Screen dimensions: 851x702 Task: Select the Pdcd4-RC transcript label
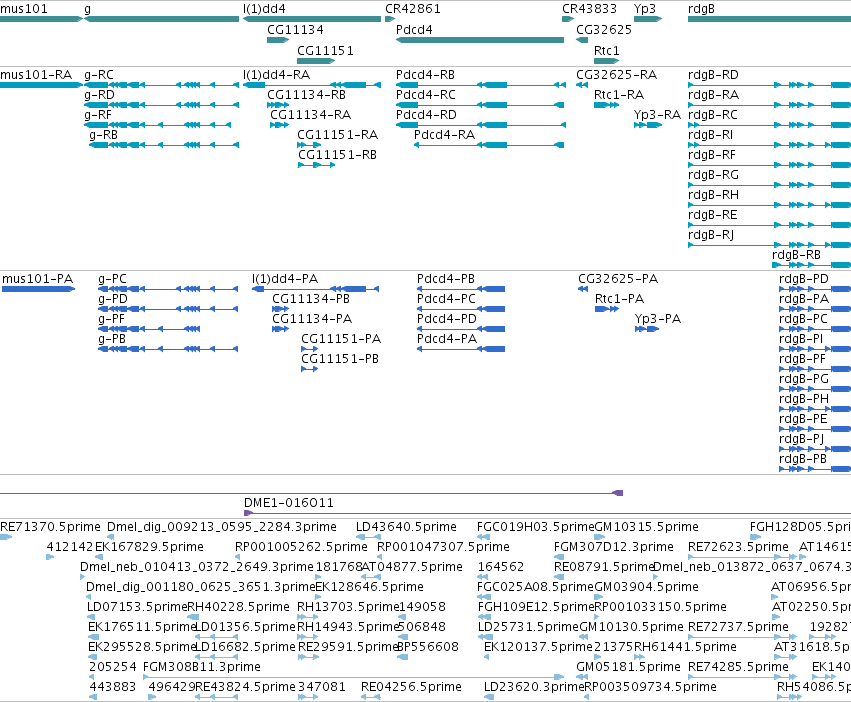click(x=426, y=94)
